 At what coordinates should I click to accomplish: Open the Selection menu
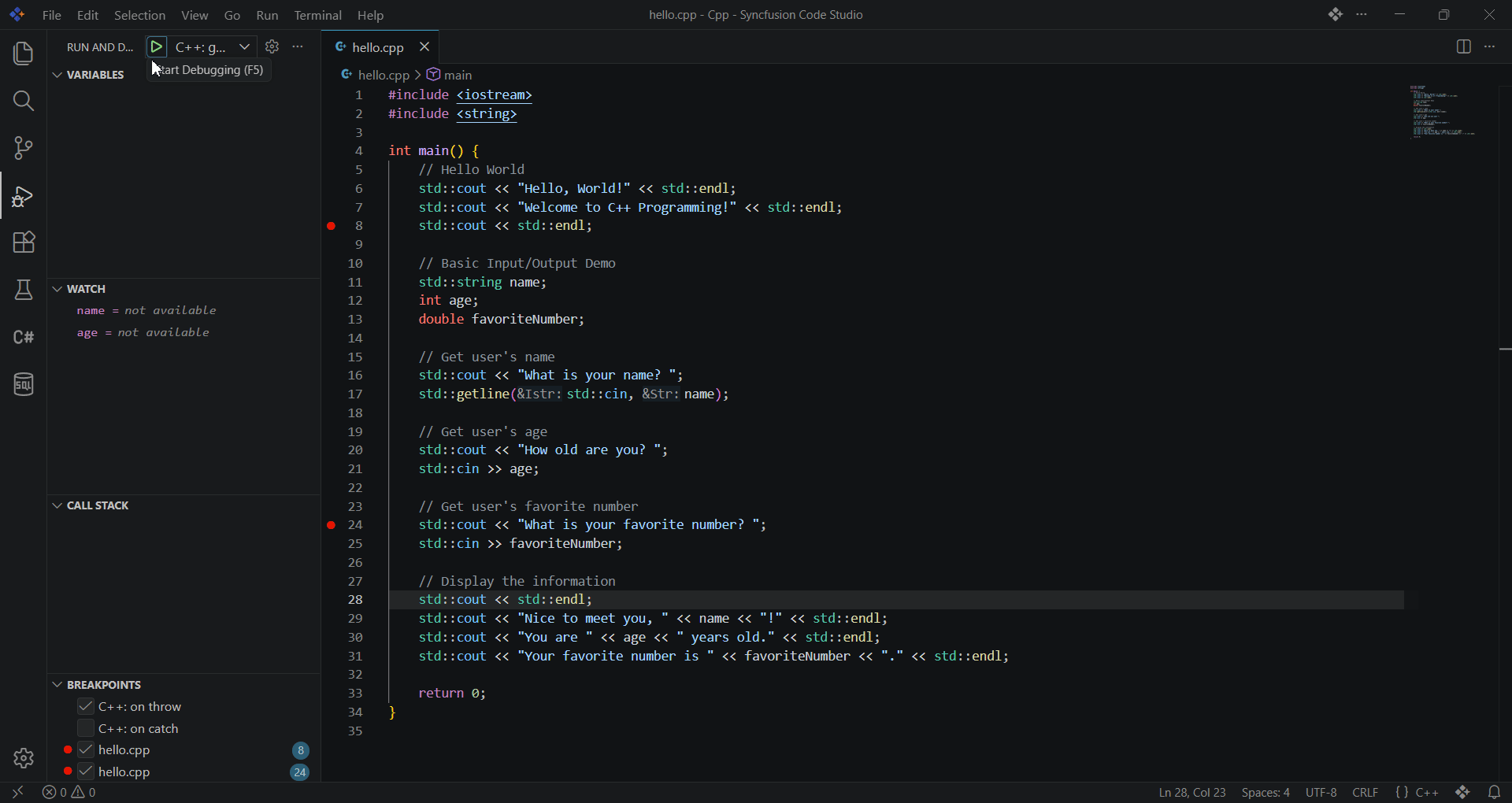pos(139,15)
